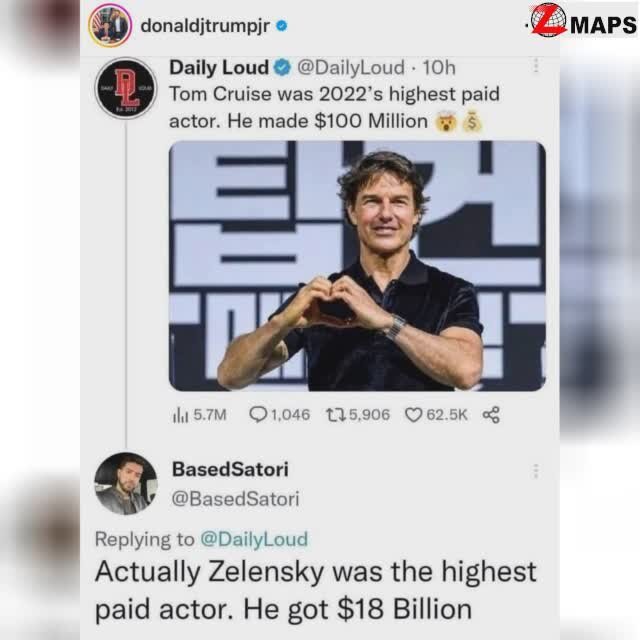Open the @BasedSatori handle
The height and width of the screenshot is (640, 640).
click(x=236, y=499)
